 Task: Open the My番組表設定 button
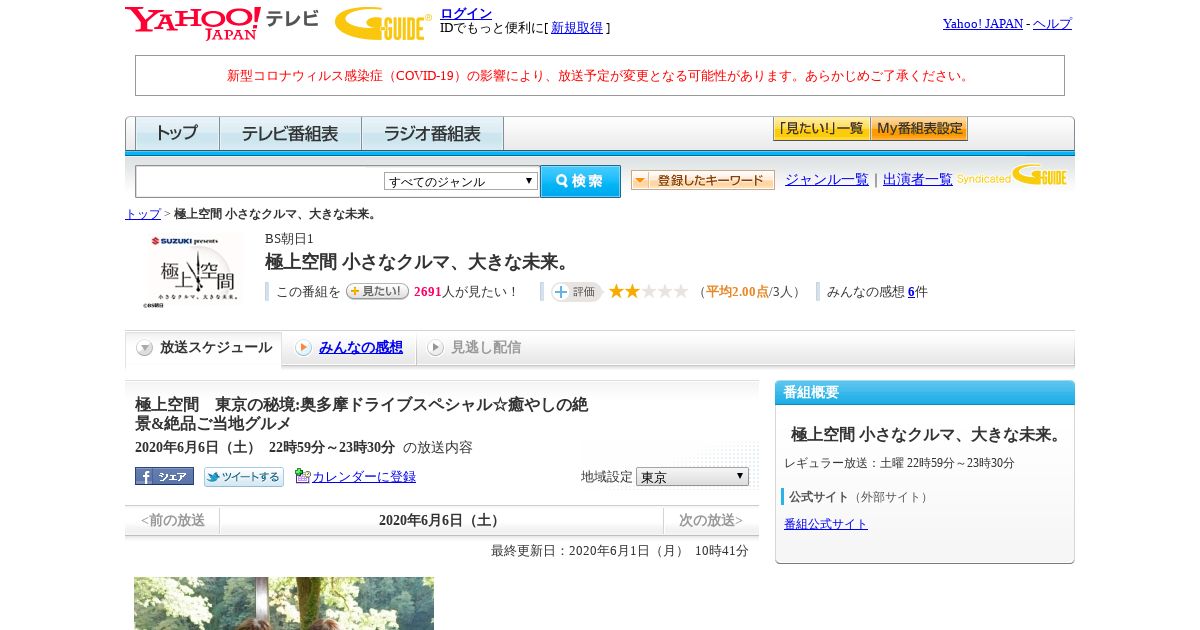(x=919, y=129)
